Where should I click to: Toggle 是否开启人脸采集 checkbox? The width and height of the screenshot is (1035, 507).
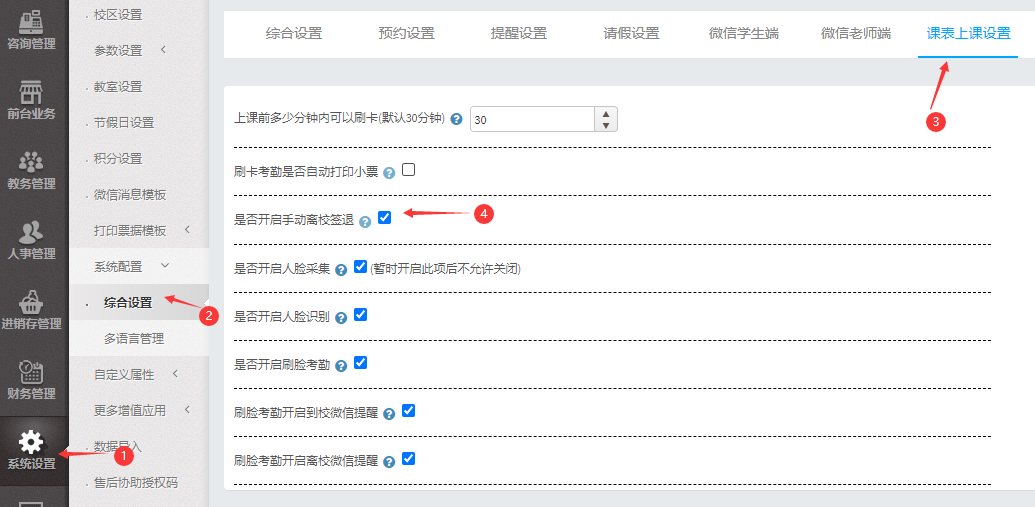(x=360, y=266)
